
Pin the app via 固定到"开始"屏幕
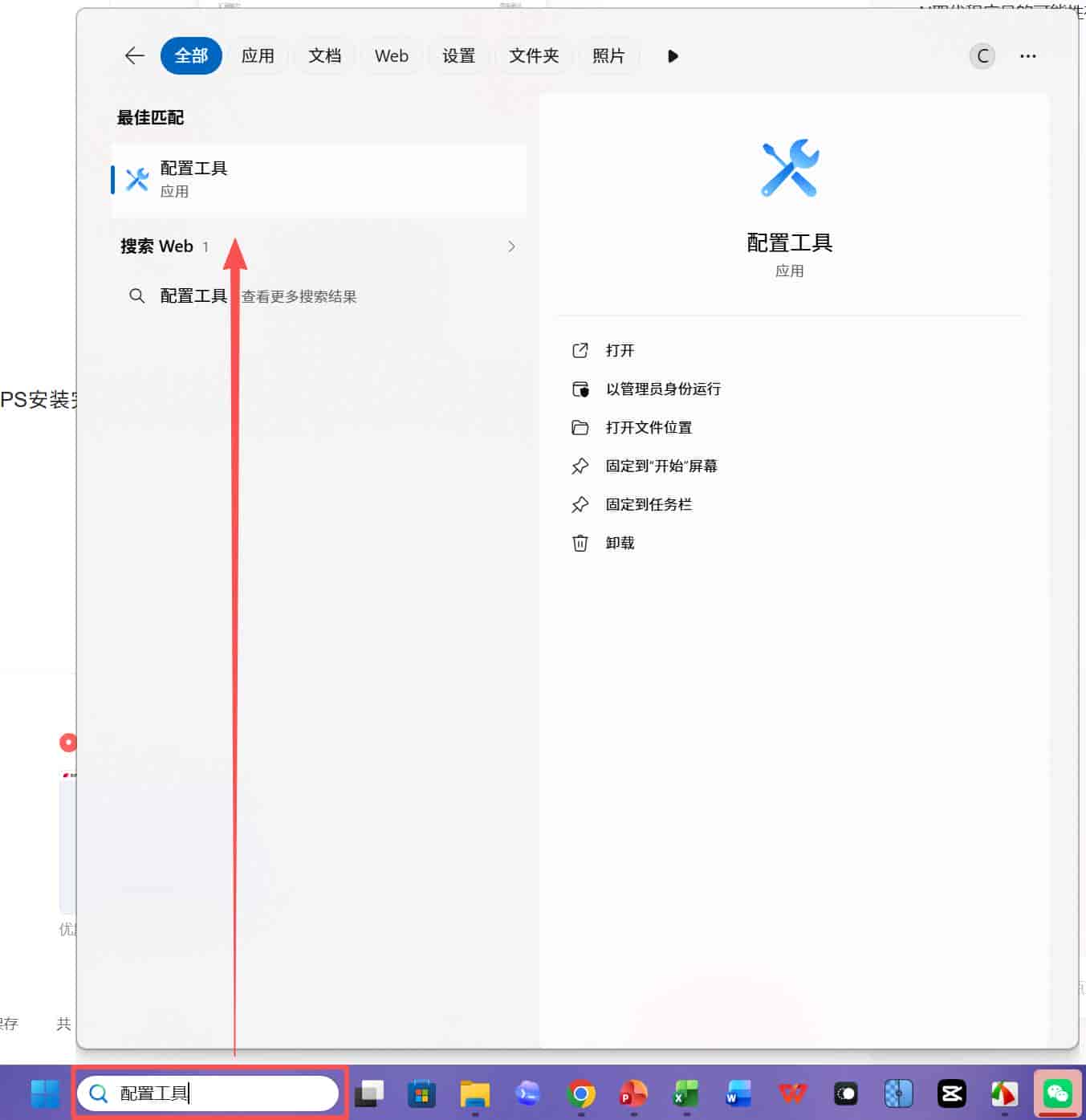[661, 466]
